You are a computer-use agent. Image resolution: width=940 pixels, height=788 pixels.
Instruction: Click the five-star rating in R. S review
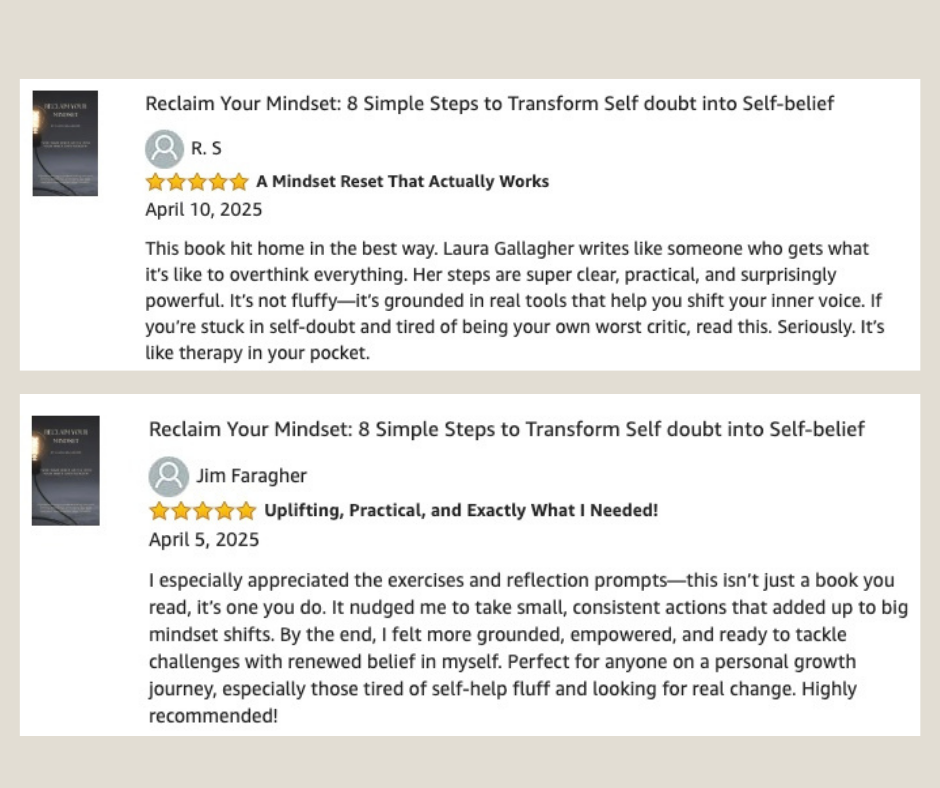(x=197, y=182)
